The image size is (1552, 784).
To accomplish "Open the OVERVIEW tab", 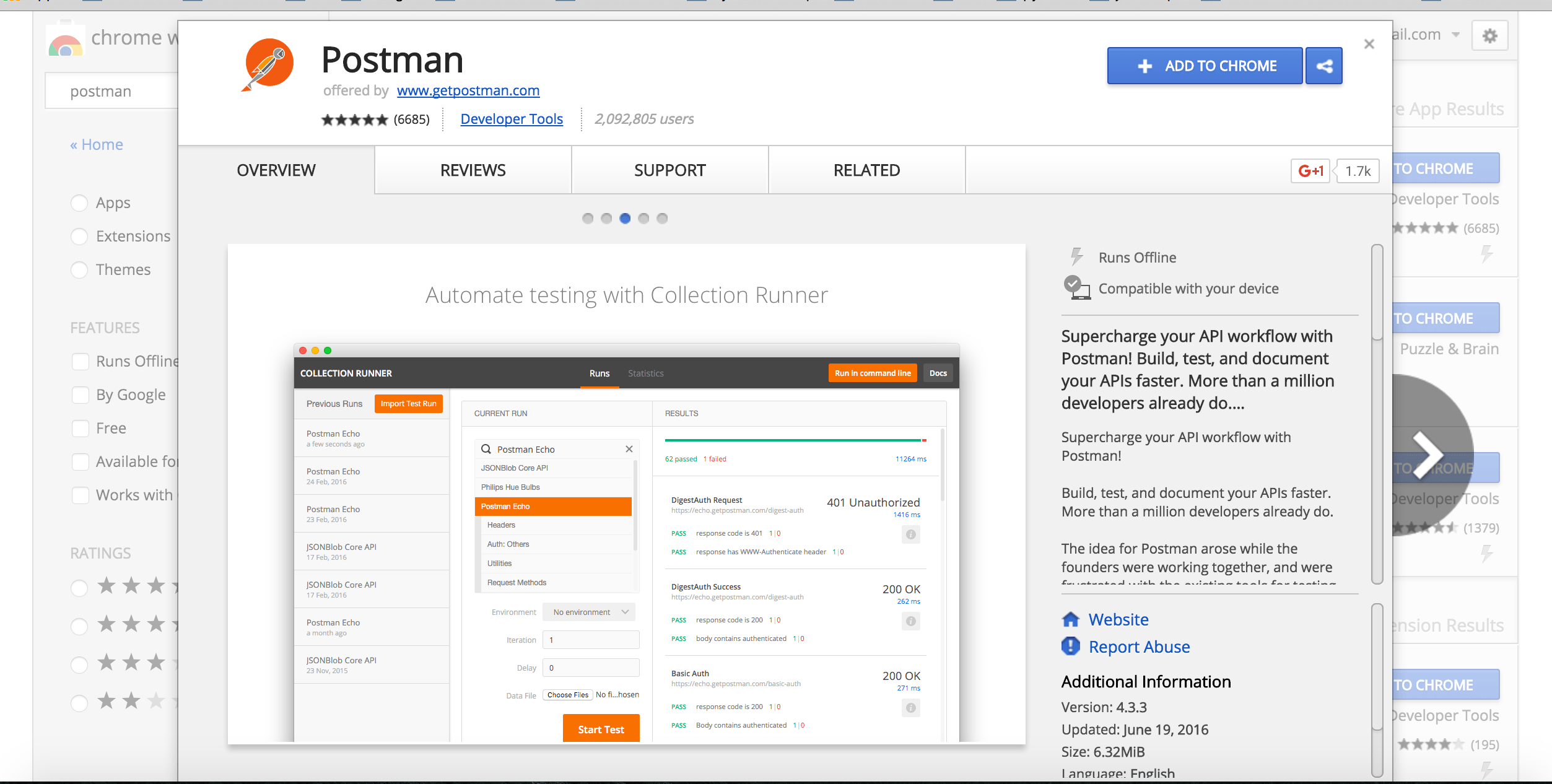I will click(x=276, y=170).
